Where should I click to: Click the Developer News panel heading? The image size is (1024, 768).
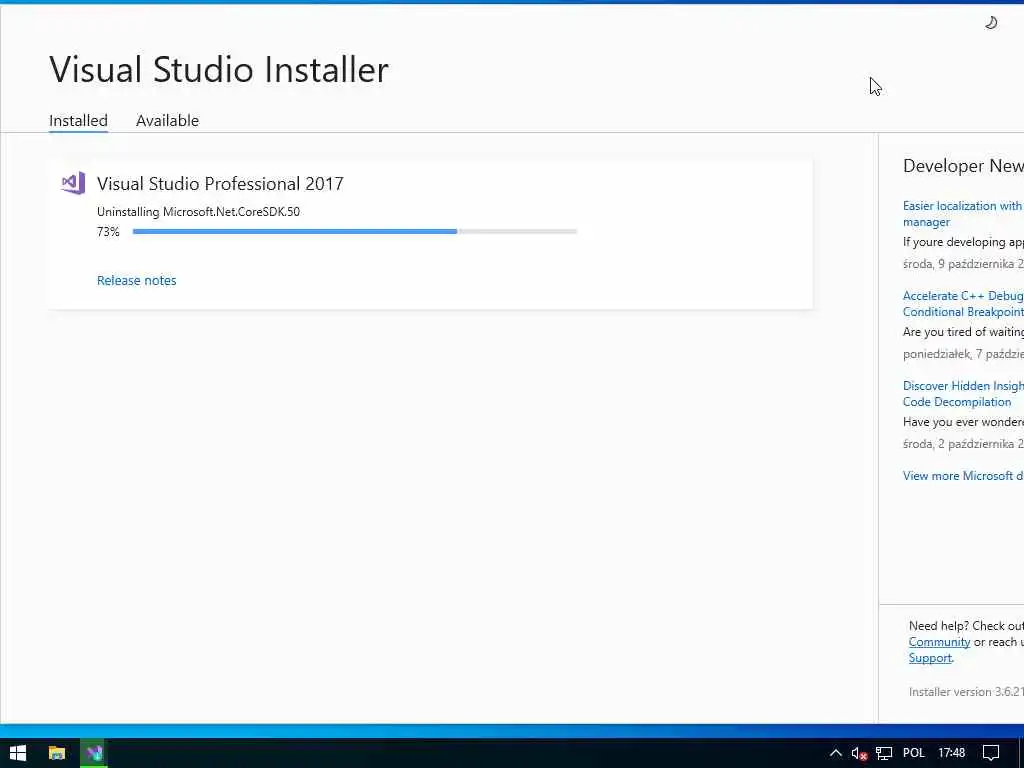click(963, 166)
